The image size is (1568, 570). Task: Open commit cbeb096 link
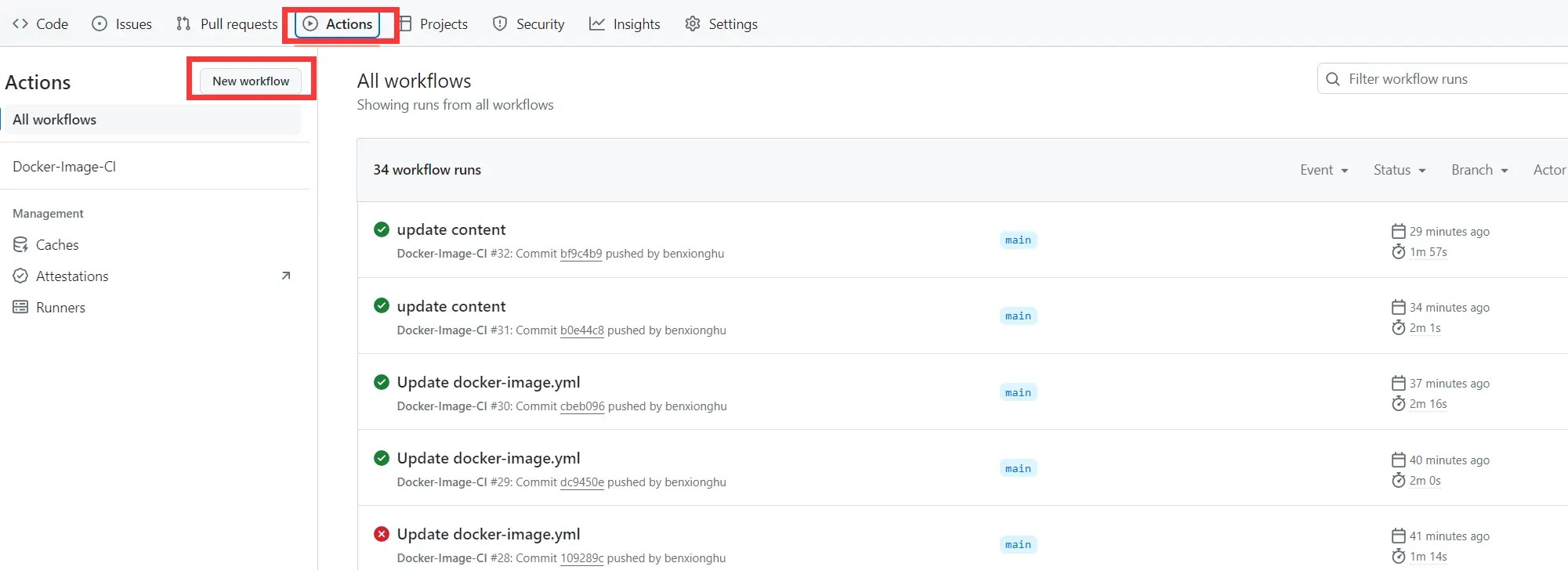(x=582, y=406)
